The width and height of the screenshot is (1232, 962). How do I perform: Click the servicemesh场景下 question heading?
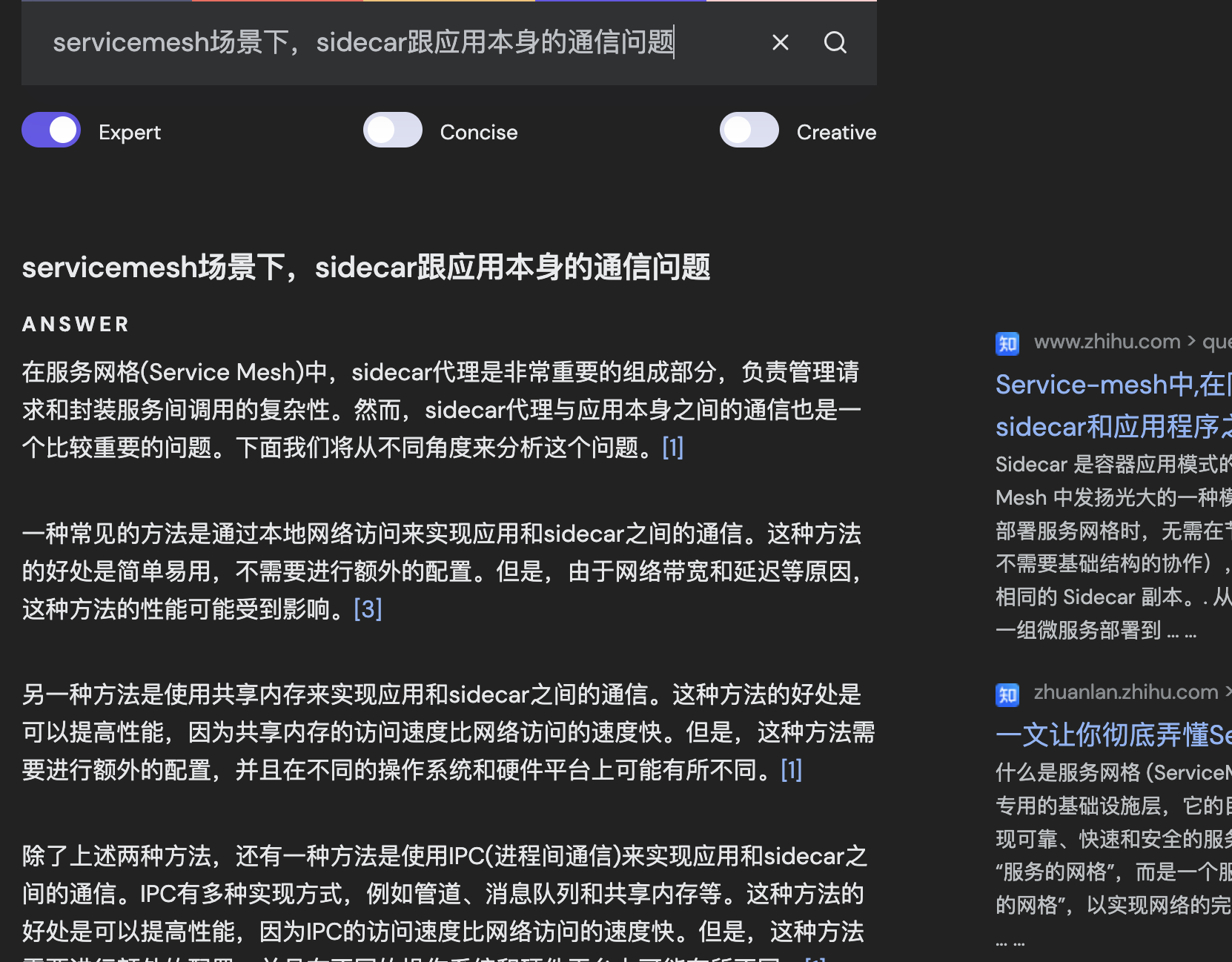tap(366, 268)
